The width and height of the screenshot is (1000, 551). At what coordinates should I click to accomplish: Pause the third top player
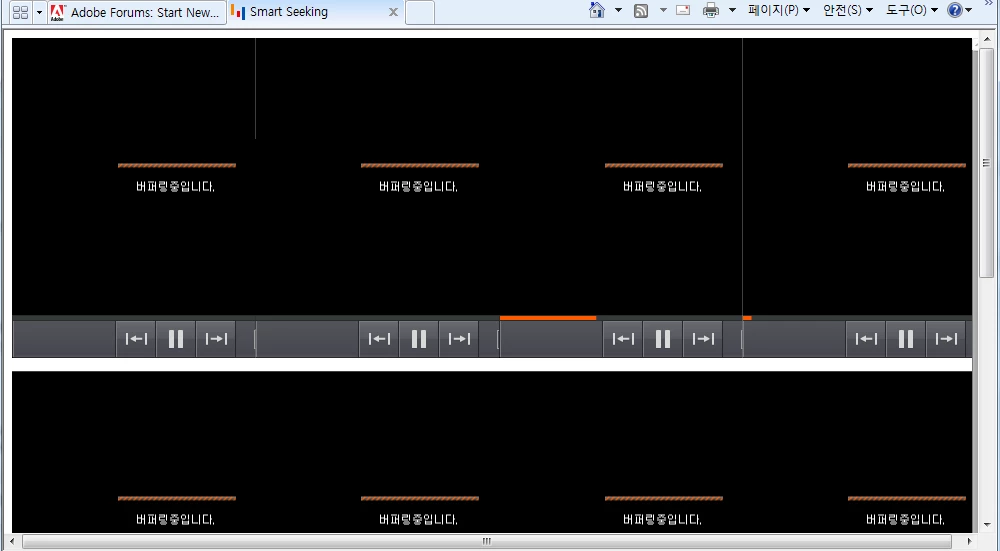tap(663, 339)
